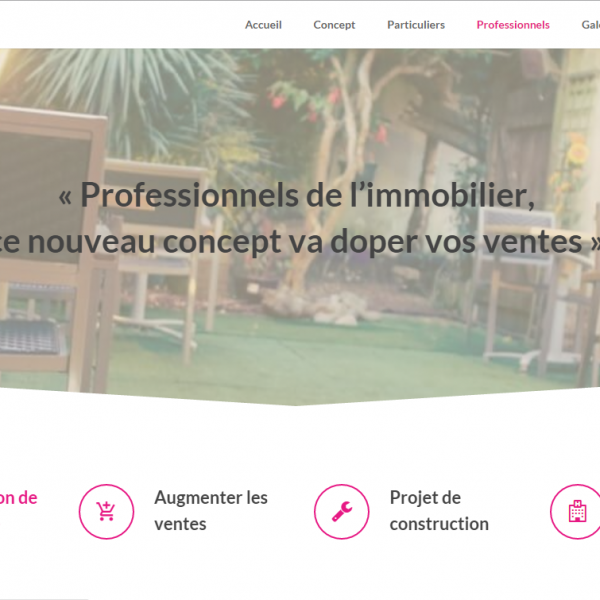The height and width of the screenshot is (600, 600).
Task: Click the "Projet de construction" heading
Action: coord(439,511)
